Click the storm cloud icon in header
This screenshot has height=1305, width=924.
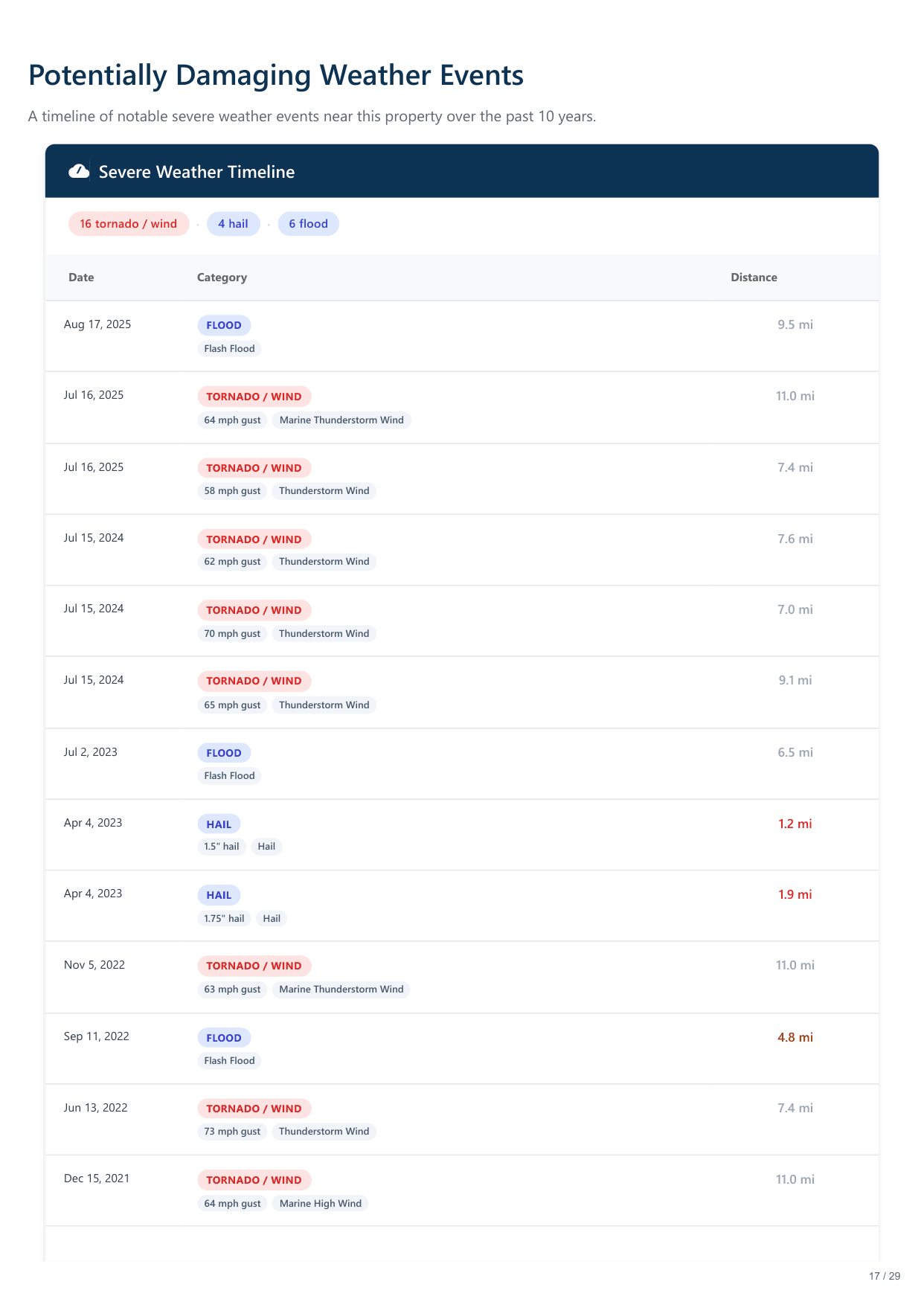click(x=79, y=172)
